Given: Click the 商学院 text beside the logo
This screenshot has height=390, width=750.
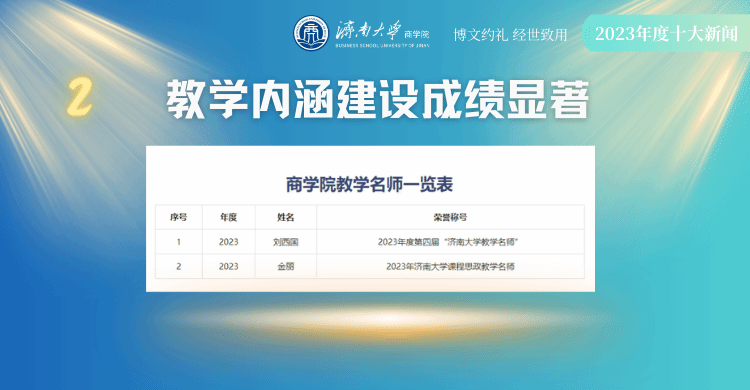Looking at the screenshot, I should (417, 34).
